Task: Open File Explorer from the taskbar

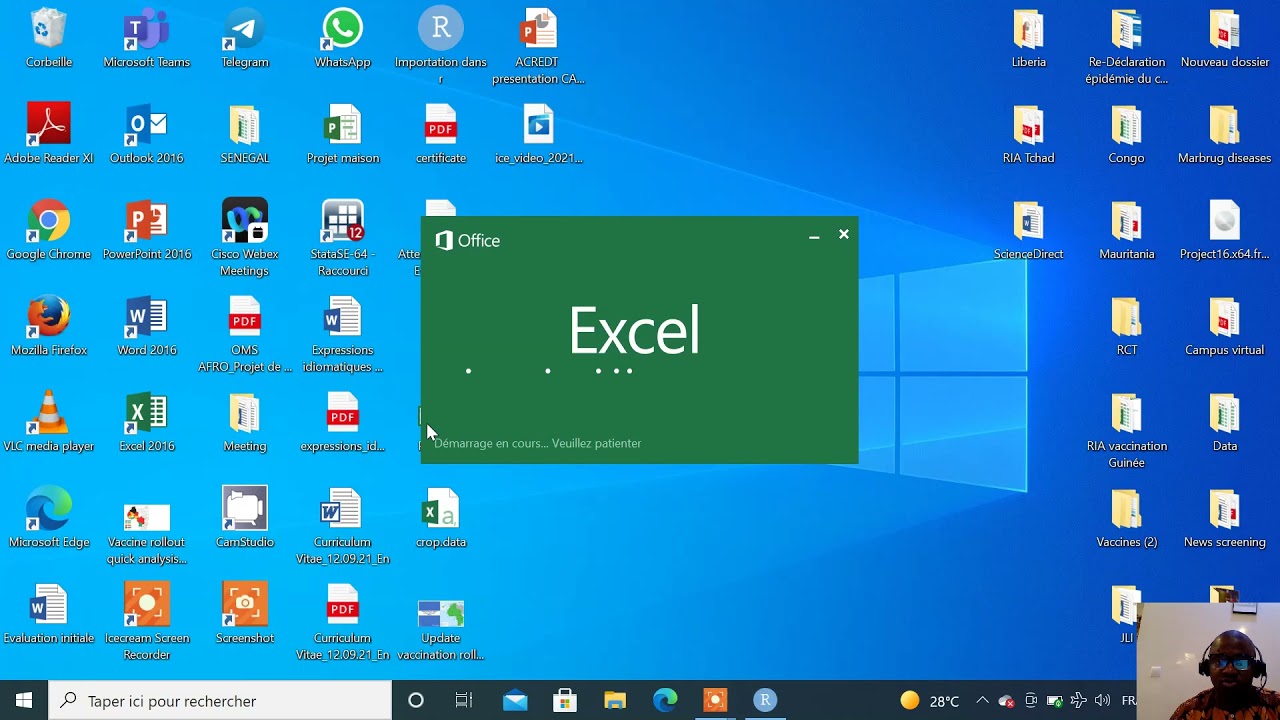Action: [x=615, y=701]
